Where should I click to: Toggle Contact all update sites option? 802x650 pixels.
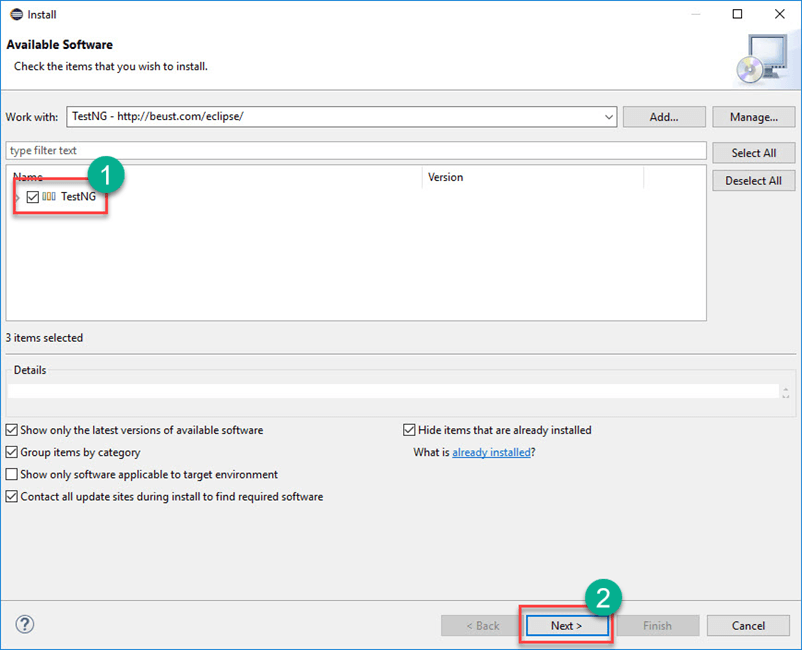(x=13, y=496)
